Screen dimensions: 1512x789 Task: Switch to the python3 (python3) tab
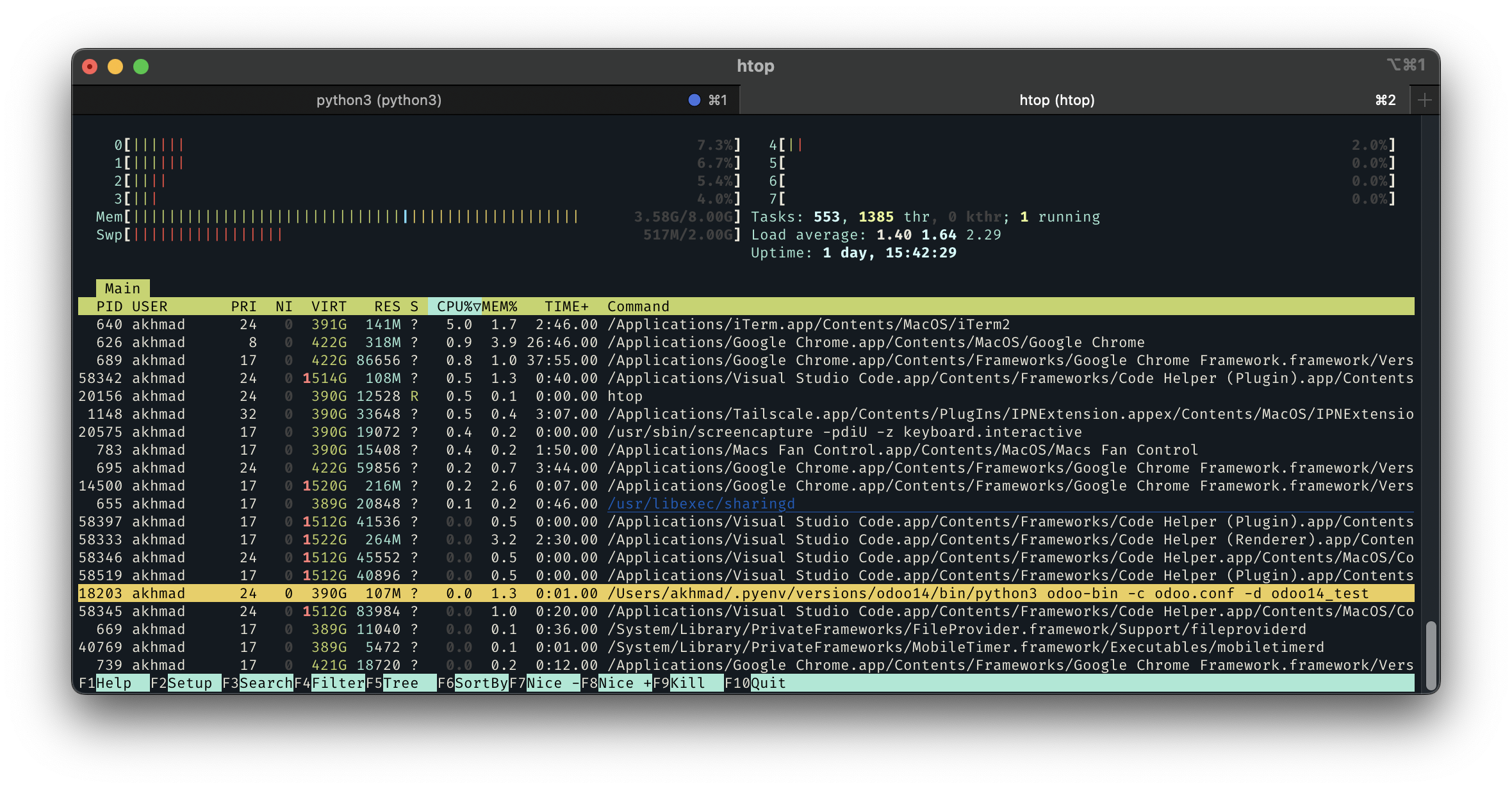379,100
